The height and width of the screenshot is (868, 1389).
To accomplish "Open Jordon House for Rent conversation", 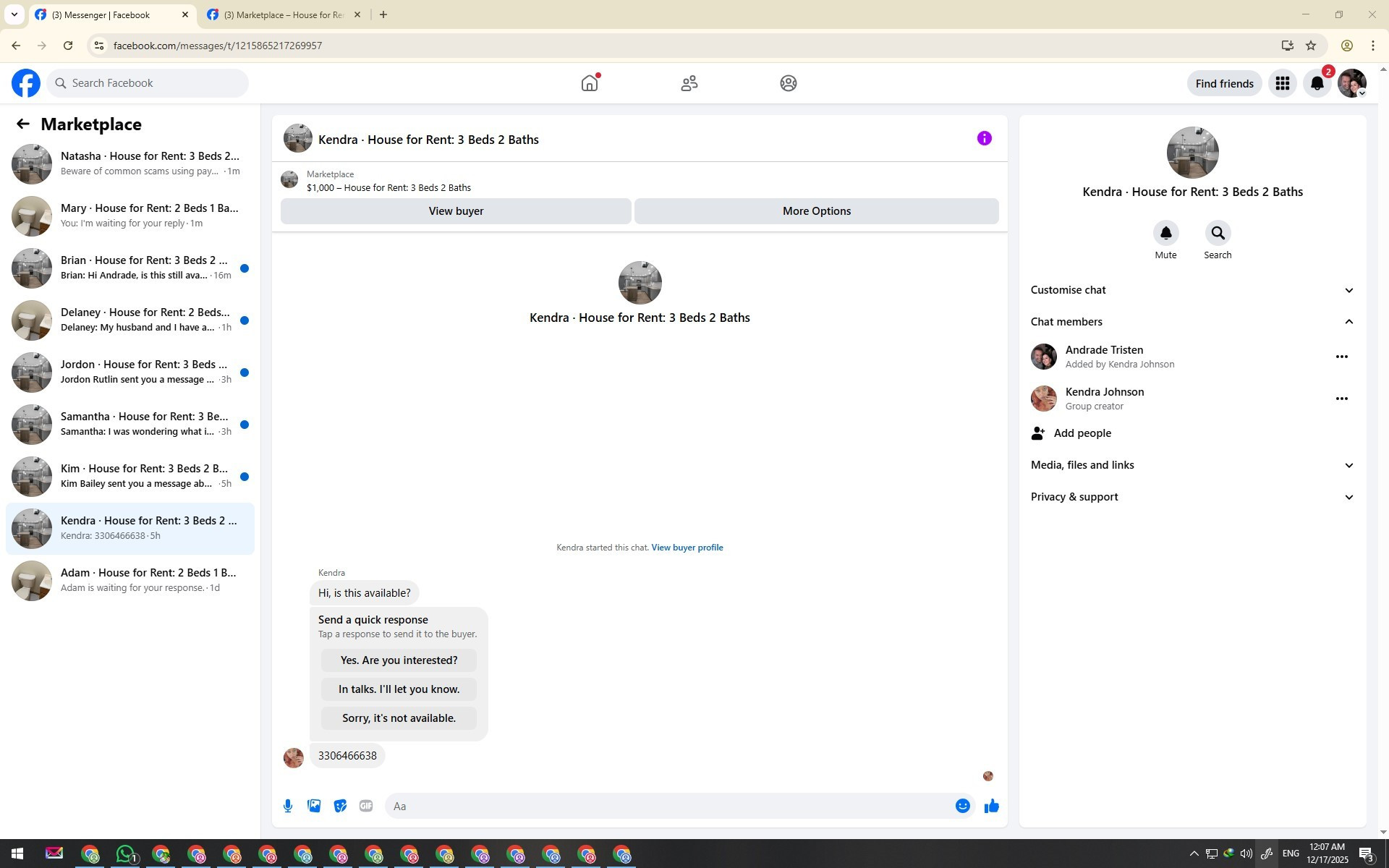I will (130, 373).
